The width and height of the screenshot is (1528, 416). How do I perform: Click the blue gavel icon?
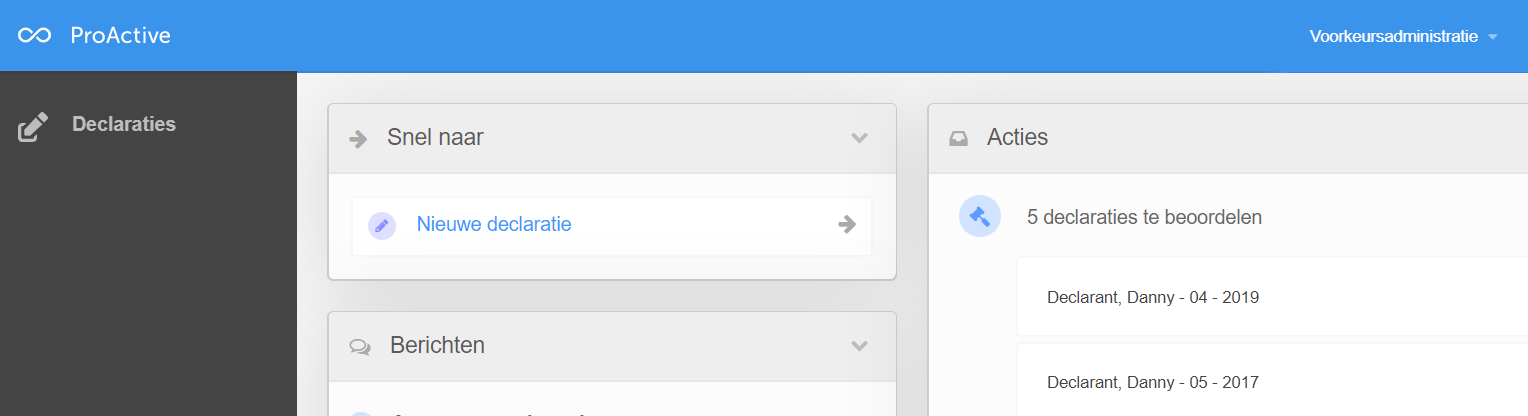coord(980,216)
